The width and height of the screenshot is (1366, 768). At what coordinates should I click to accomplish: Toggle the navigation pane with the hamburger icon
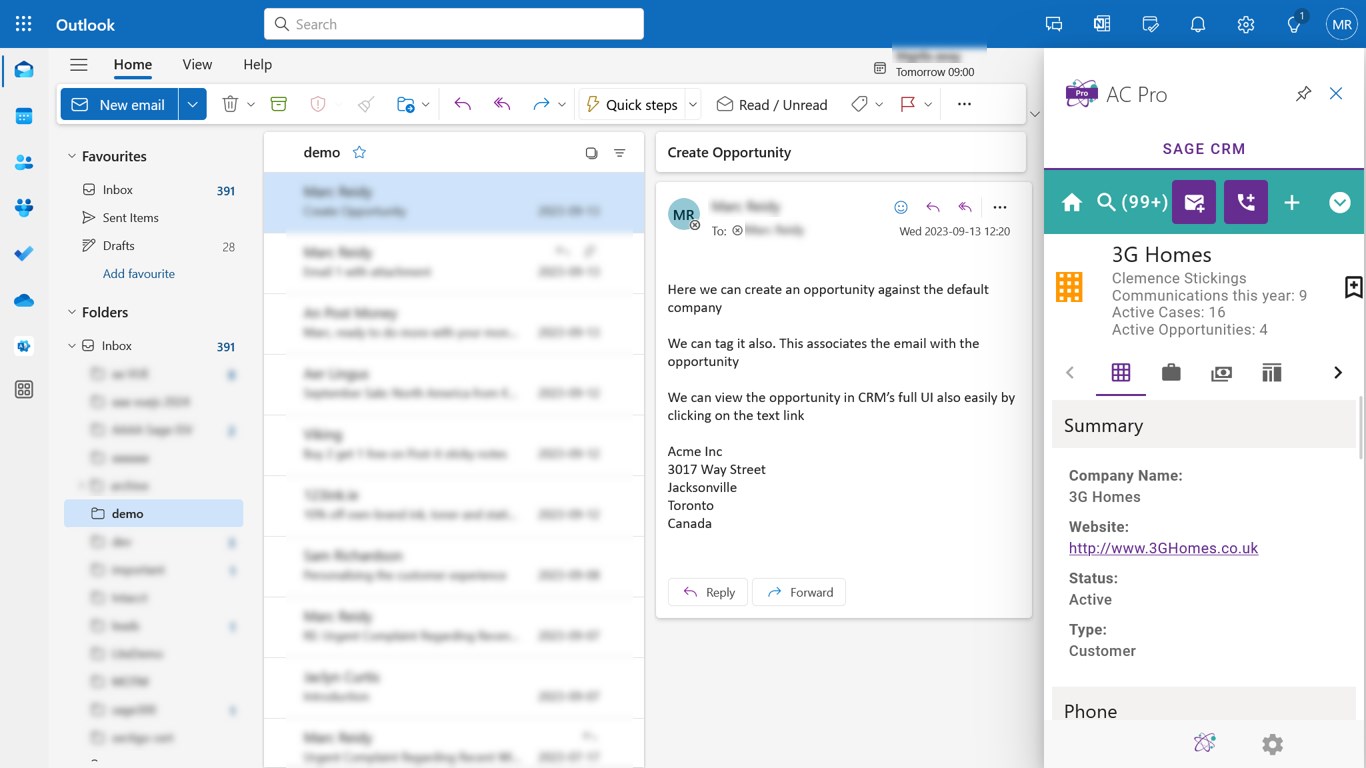[x=79, y=65]
